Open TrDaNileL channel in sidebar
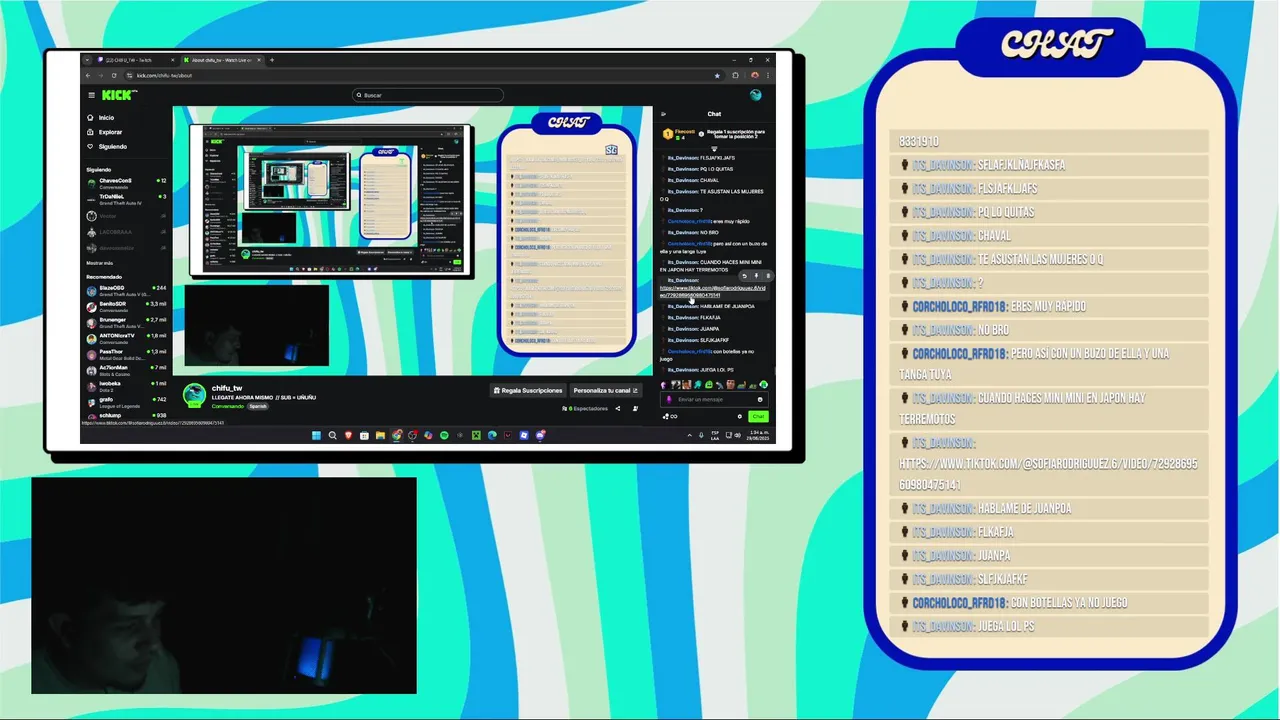This screenshot has width=1280, height=720. [x=126, y=199]
